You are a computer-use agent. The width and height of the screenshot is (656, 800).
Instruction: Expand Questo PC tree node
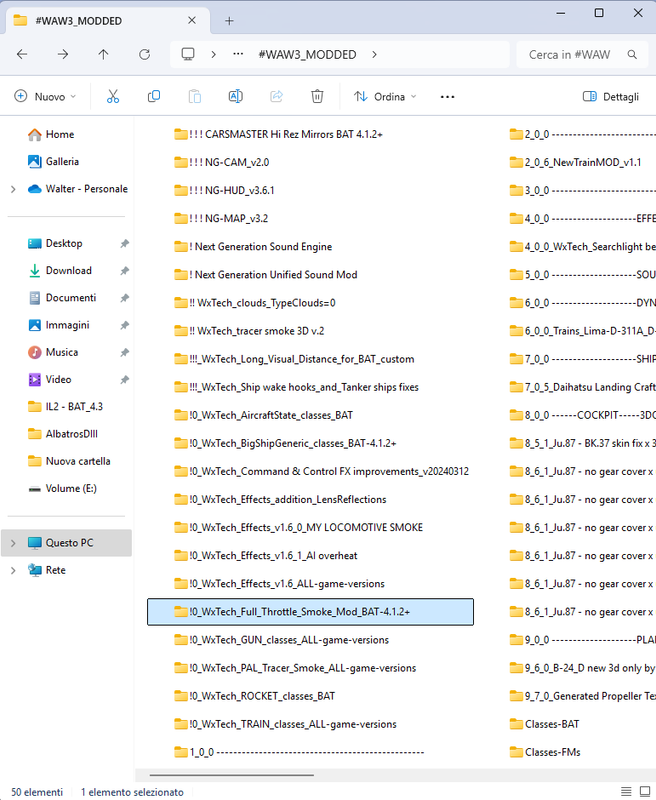coord(13,543)
